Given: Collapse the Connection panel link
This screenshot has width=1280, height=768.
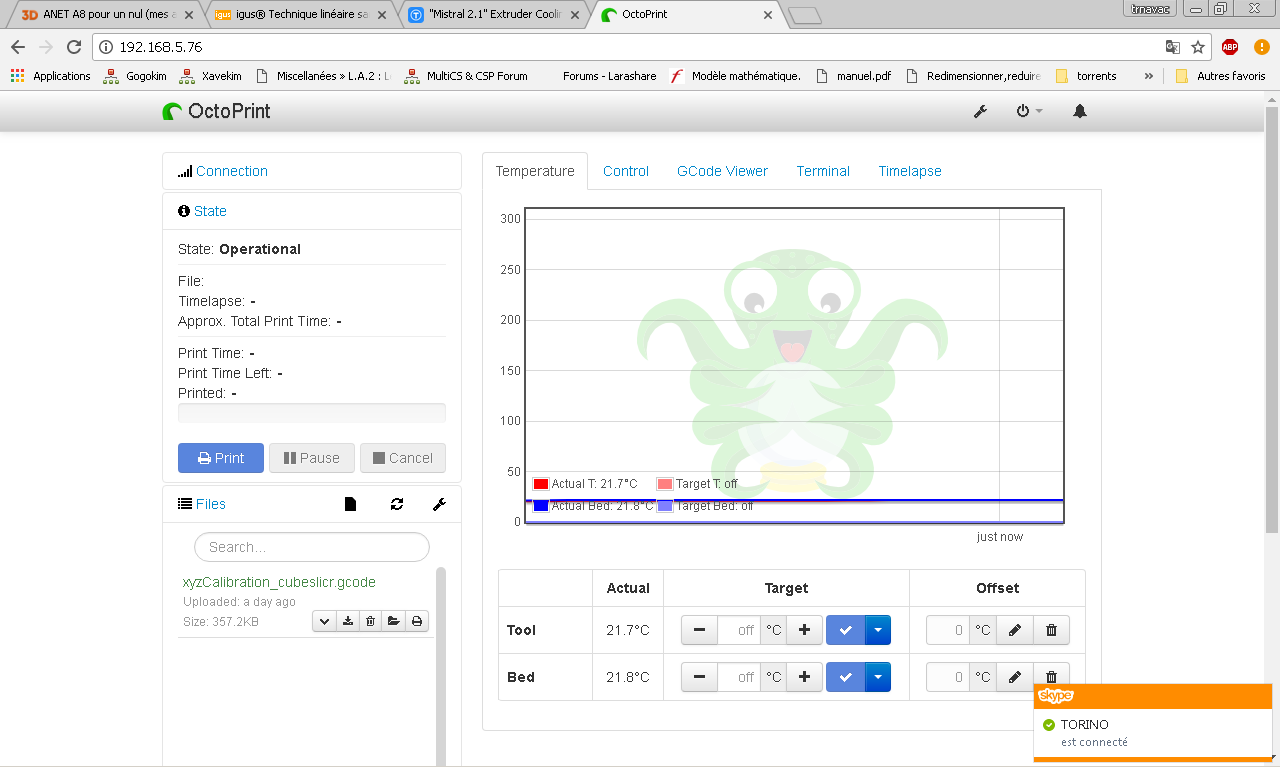Looking at the screenshot, I should [x=232, y=171].
